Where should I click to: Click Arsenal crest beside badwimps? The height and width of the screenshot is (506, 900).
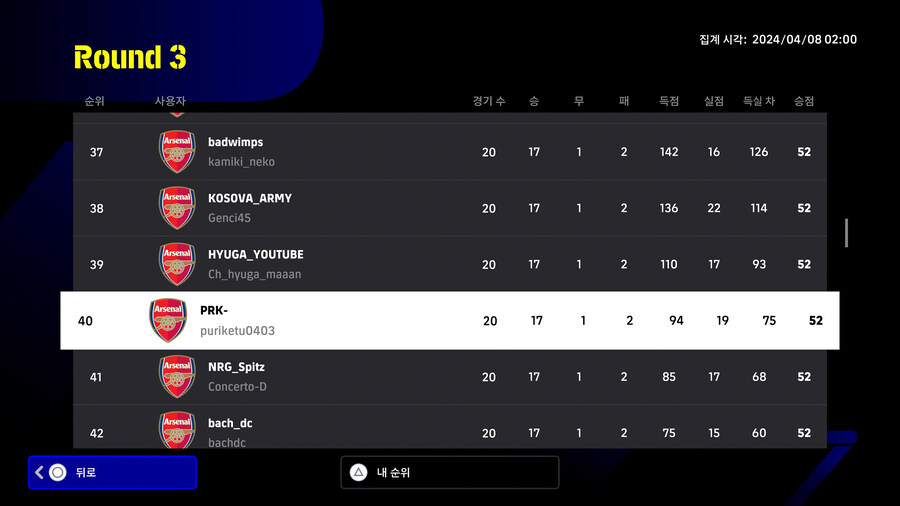(x=177, y=152)
